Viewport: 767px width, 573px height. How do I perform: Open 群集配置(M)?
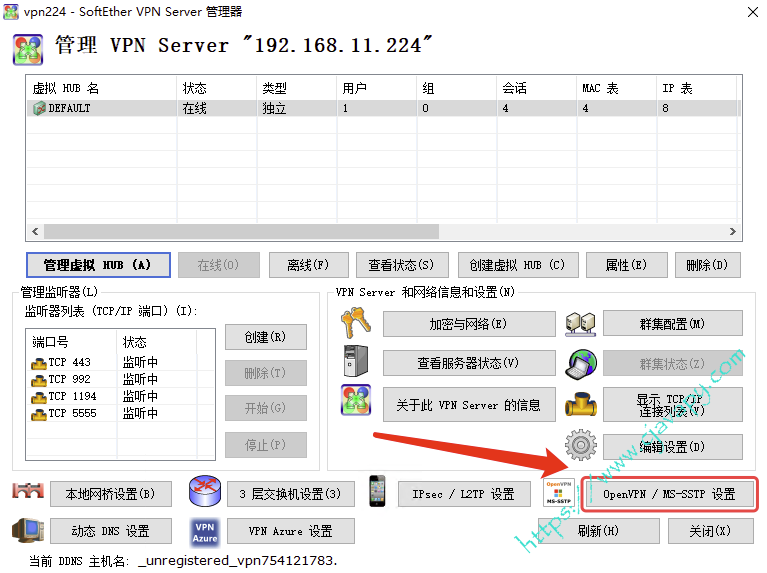tap(673, 323)
